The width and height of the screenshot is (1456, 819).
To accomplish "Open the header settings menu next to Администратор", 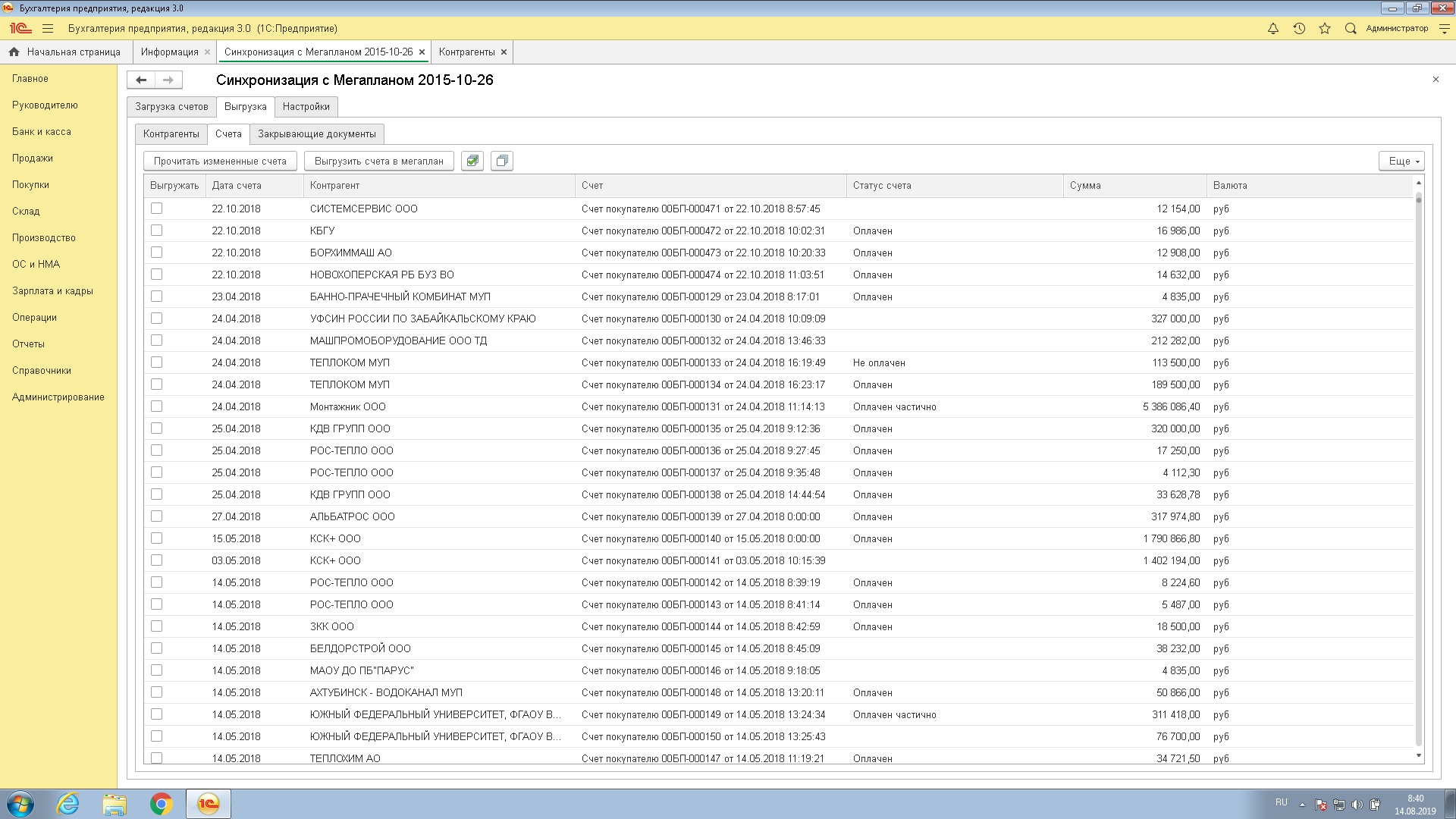I will pyautogui.click(x=1444, y=29).
